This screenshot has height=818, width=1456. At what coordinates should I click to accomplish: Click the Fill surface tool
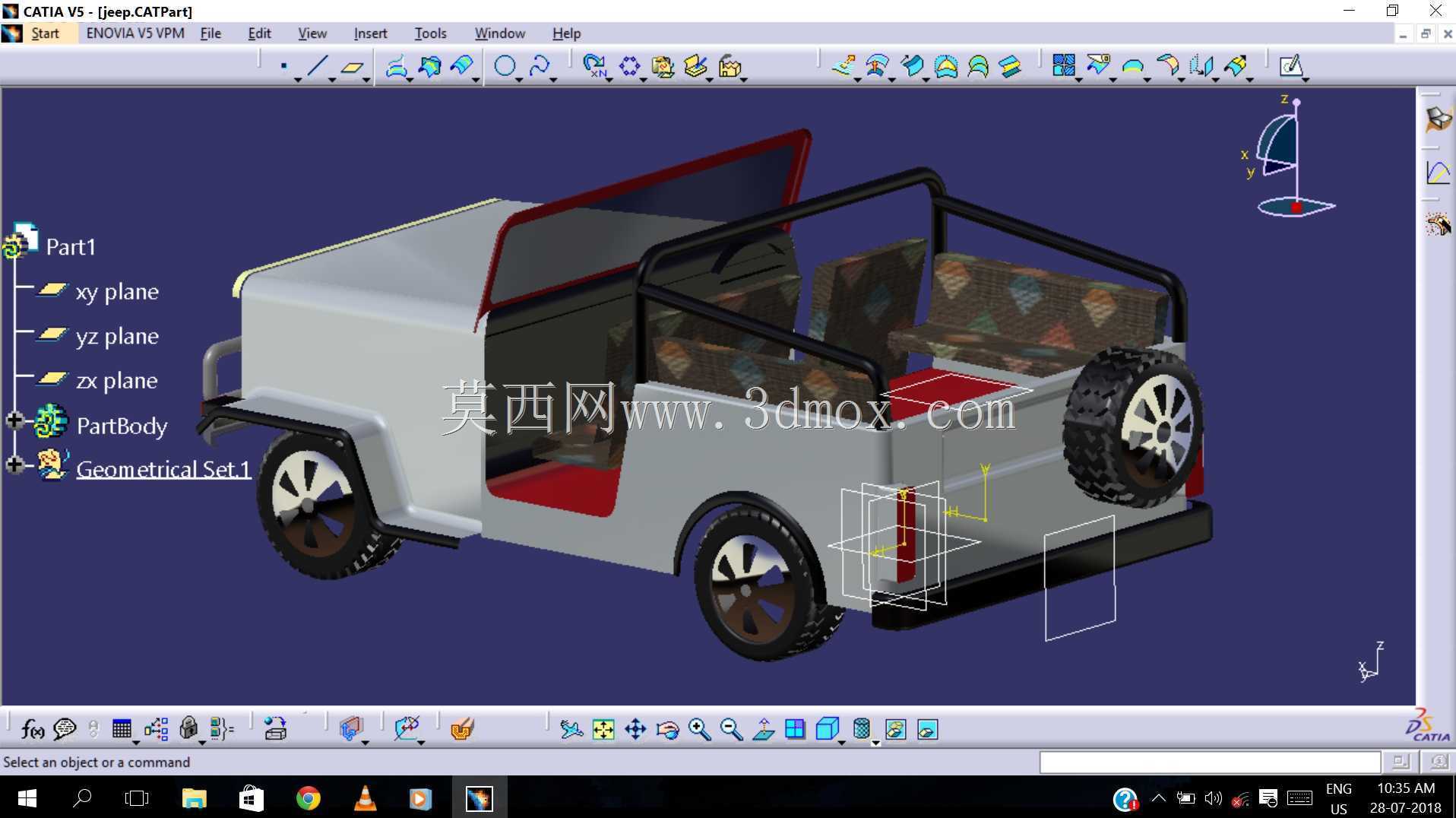tap(946, 66)
